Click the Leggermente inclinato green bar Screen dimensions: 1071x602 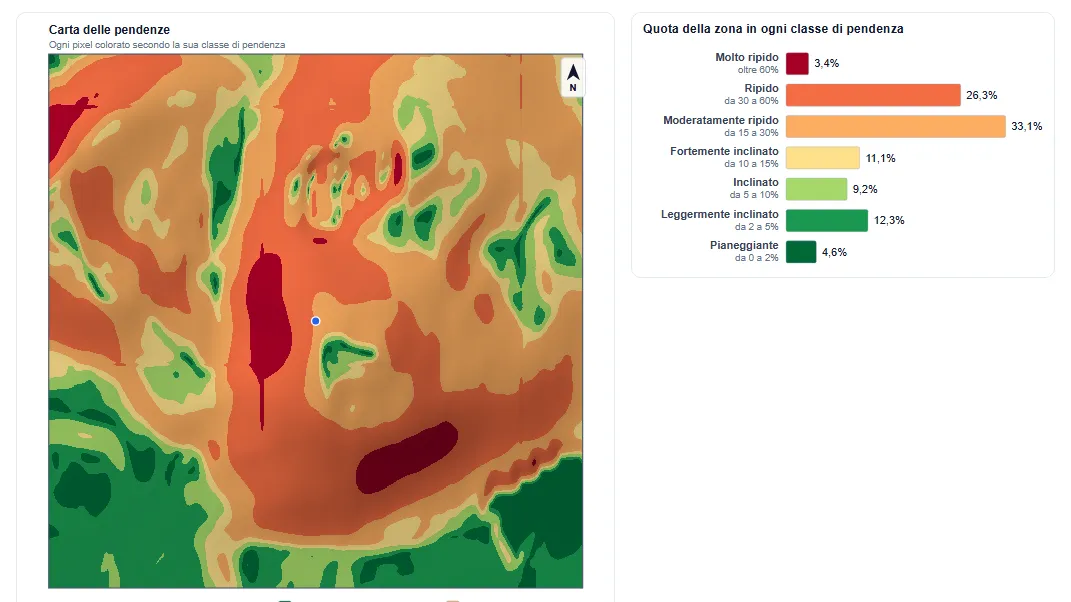[x=826, y=221]
